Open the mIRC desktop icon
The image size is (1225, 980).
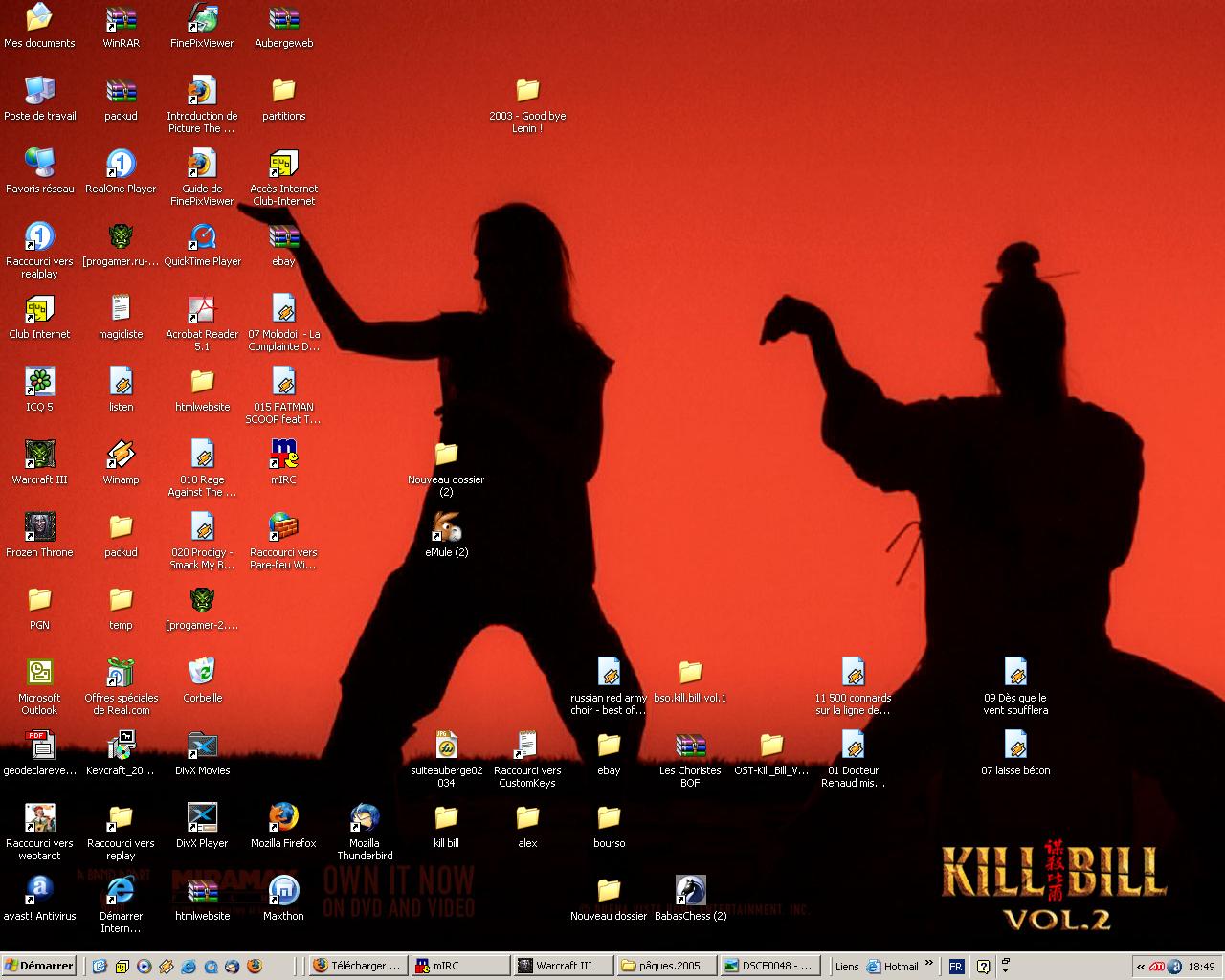click(x=283, y=455)
